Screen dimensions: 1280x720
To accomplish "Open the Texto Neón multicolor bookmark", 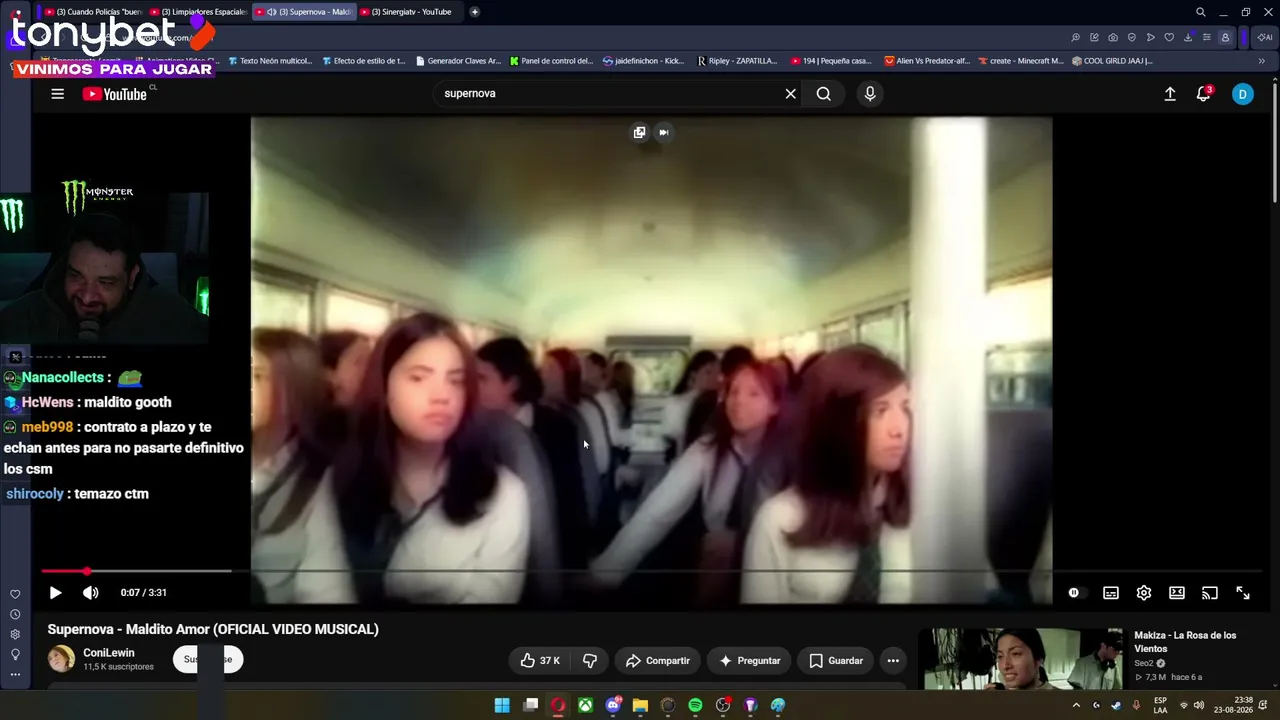I will (270, 61).
